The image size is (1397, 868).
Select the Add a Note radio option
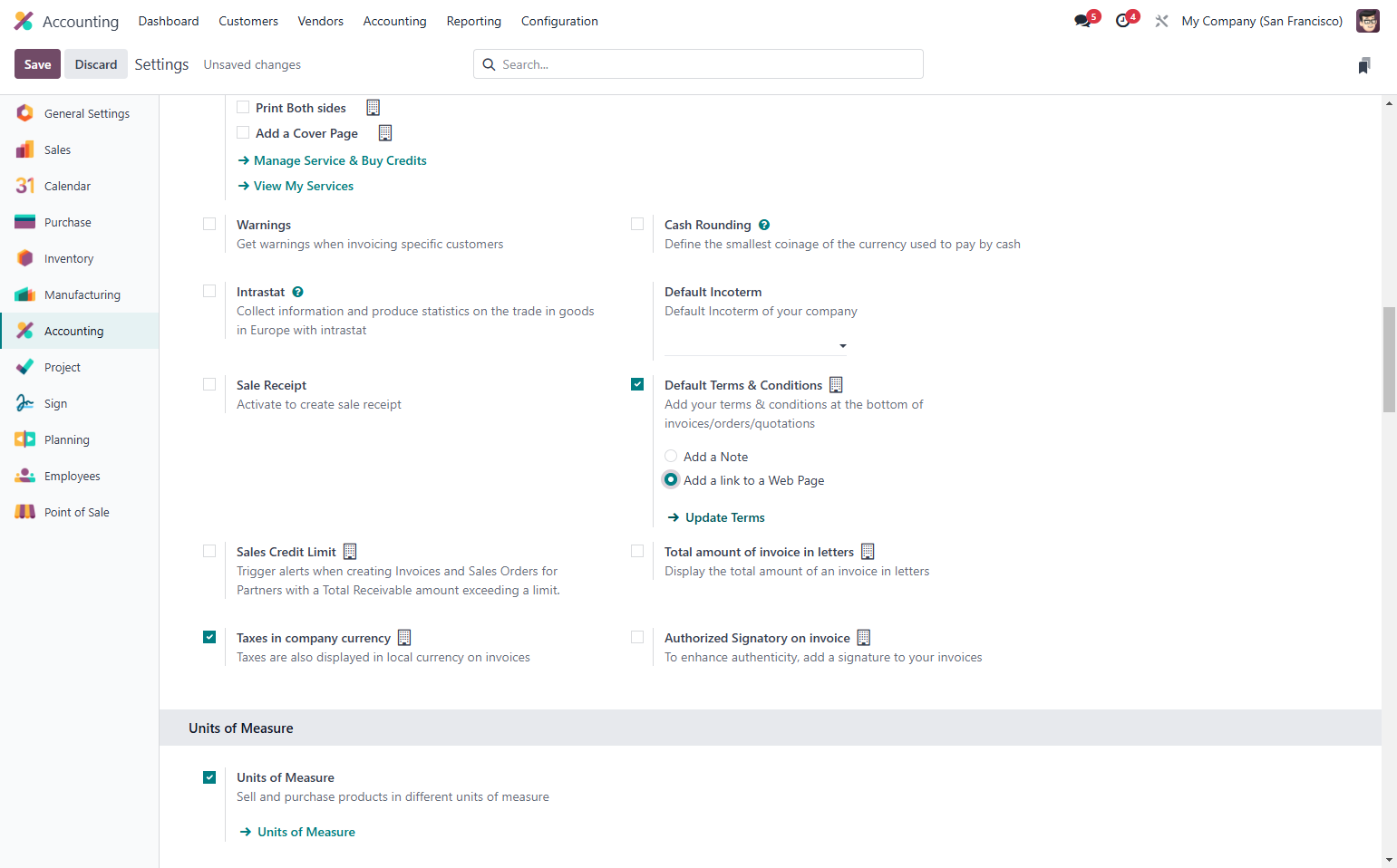click(671, 456)
